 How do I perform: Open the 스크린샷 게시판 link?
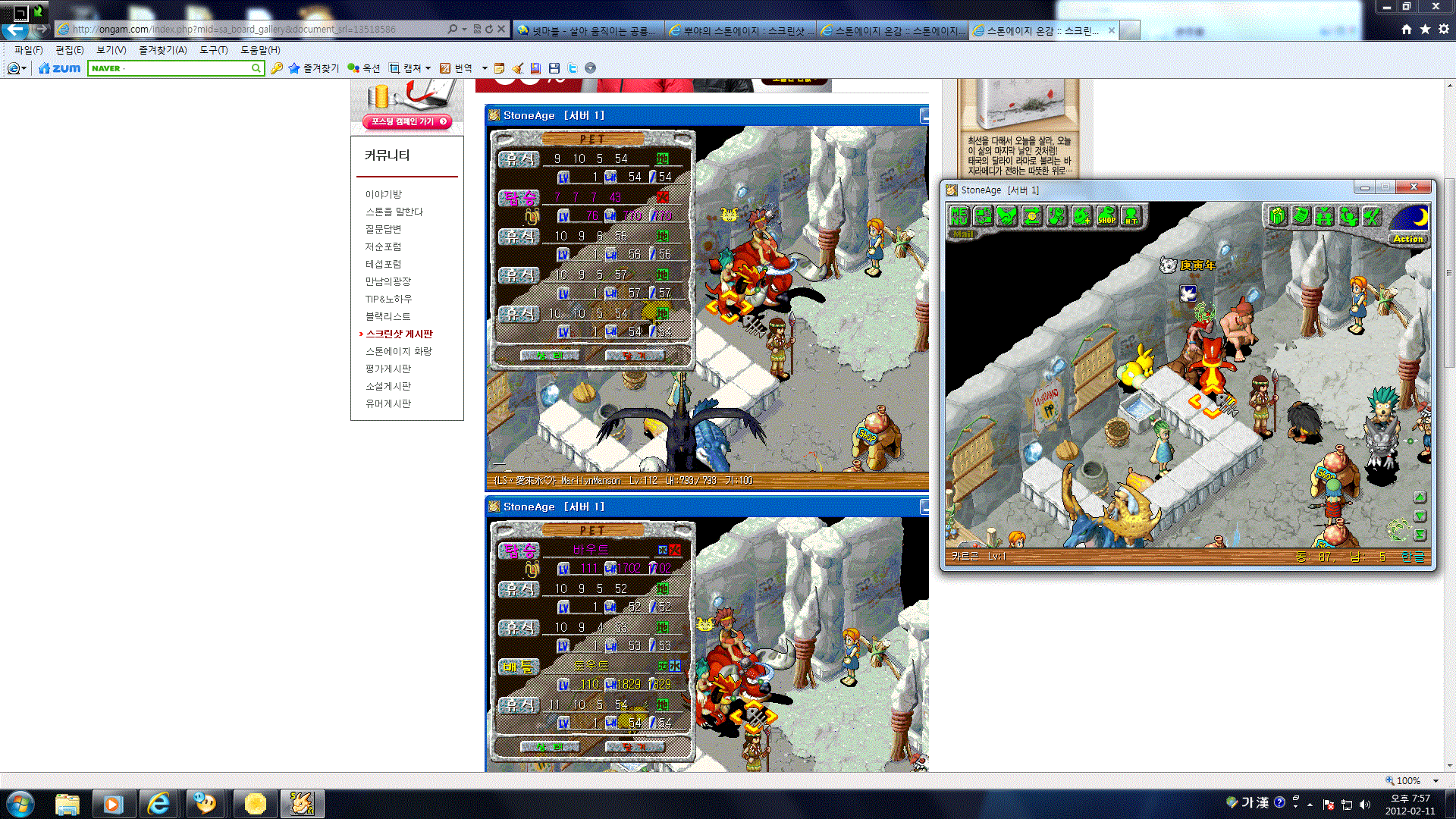(x=400, y=334)
